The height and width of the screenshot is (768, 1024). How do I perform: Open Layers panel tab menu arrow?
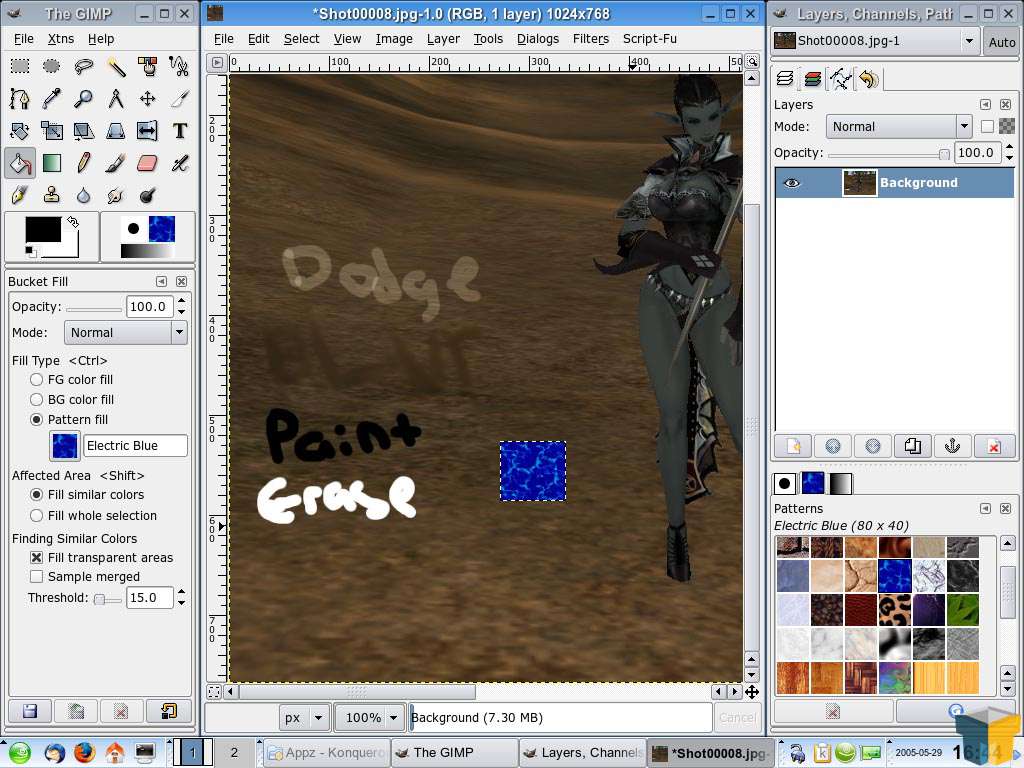pyautogui.click(x=985, y=104)
